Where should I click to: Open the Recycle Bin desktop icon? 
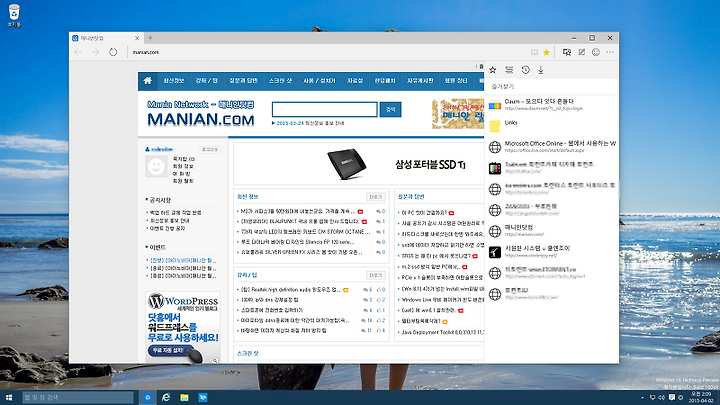point(14,15)
